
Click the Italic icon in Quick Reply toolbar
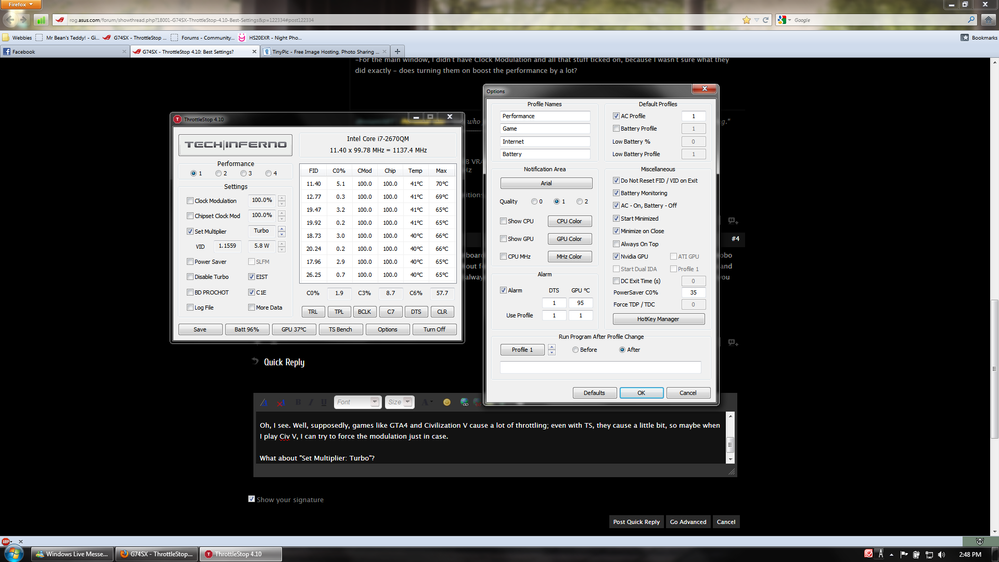(310, 402)
